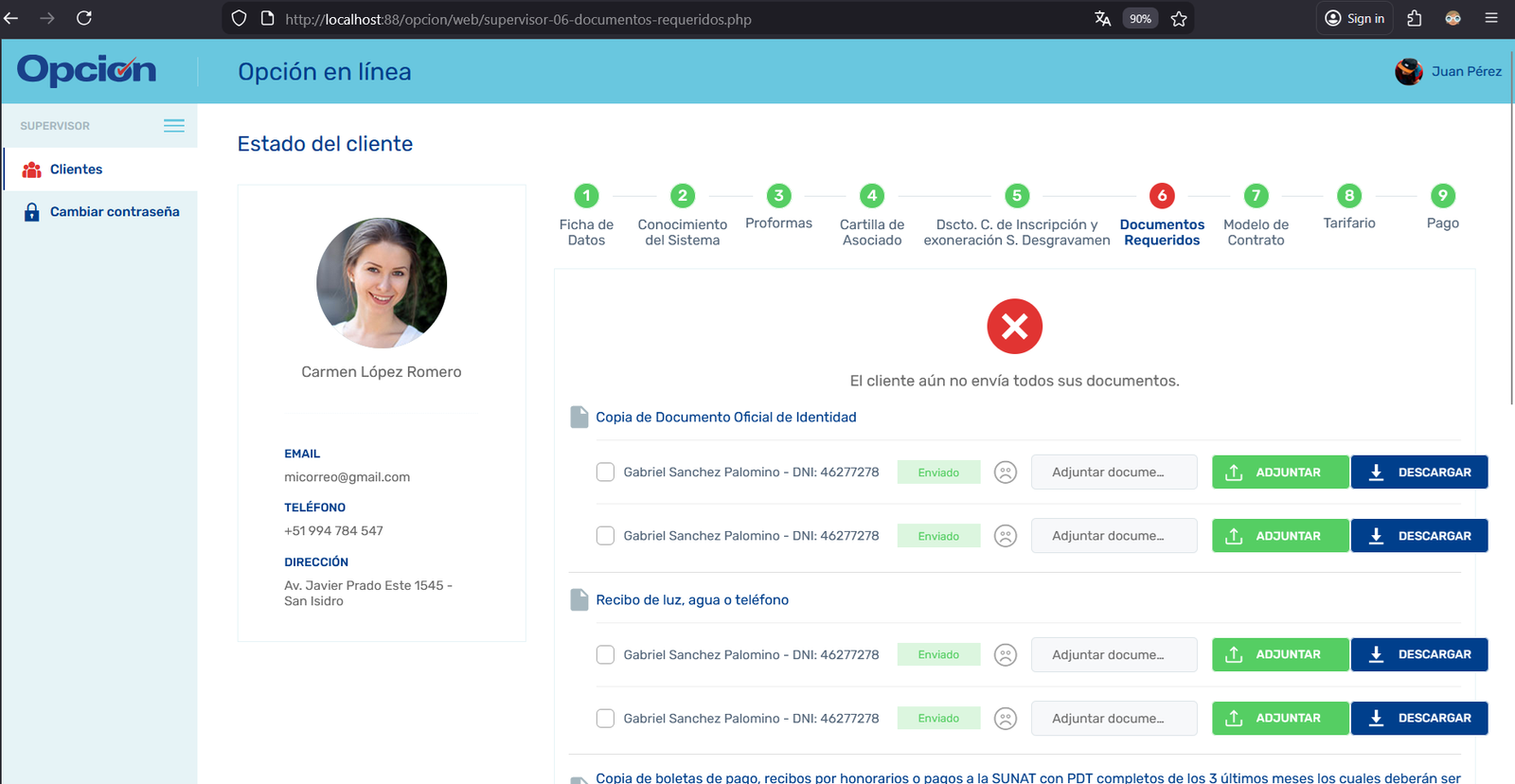Click the 90% zoom level indicator
The image size is (1515, 784).
click(1140, 18)
